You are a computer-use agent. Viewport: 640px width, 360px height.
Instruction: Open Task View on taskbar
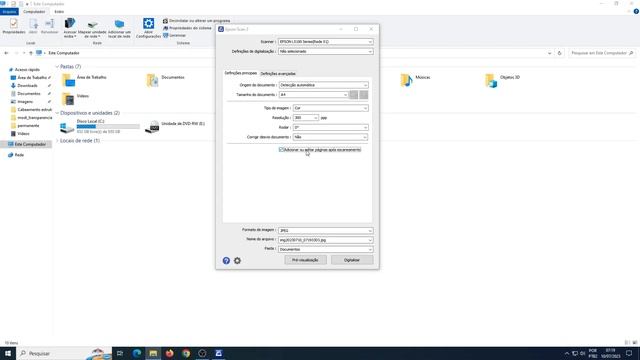pyautogui.click(x=120, y=353)
